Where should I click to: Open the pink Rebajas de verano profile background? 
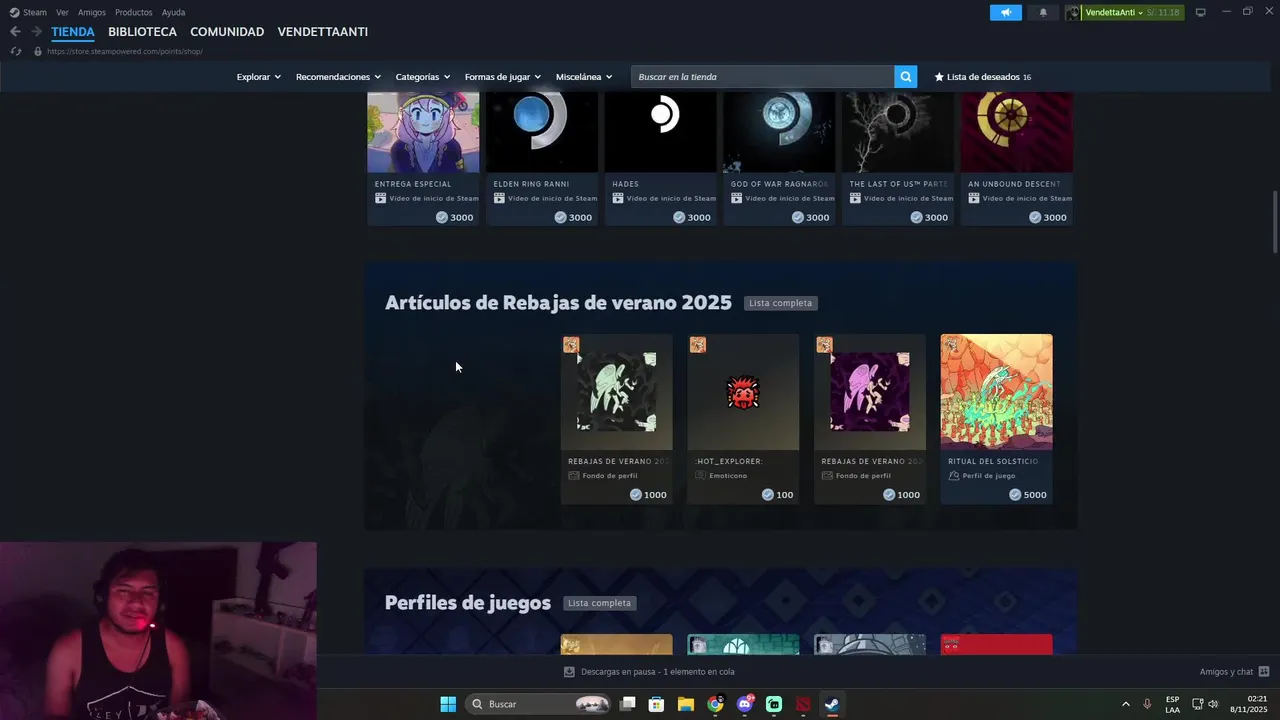click(870, 419)
